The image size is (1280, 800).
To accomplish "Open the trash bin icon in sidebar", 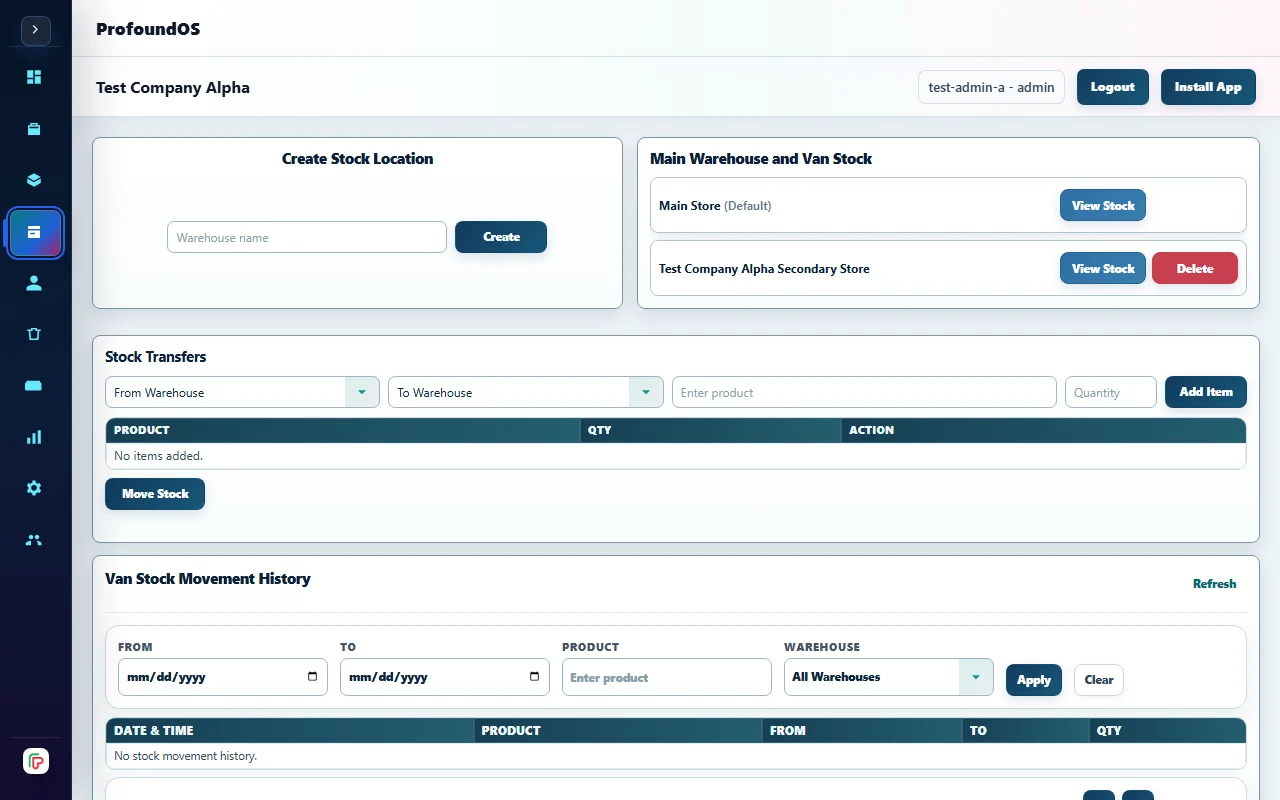I will 34,334.
